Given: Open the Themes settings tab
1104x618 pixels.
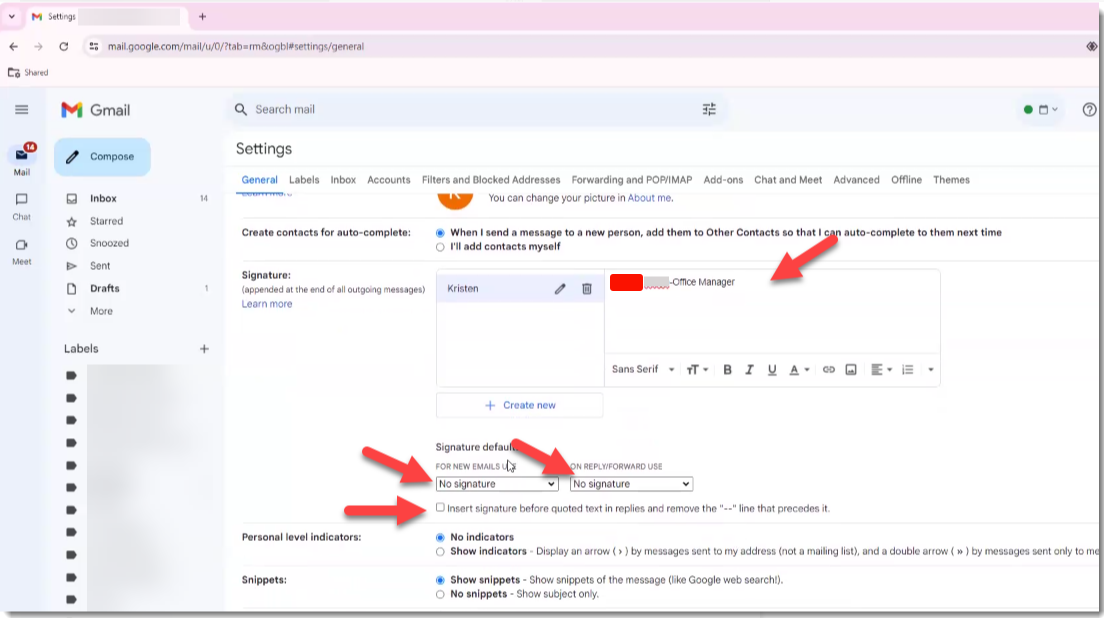Looking at the screenshot, I should pos(951,180).
